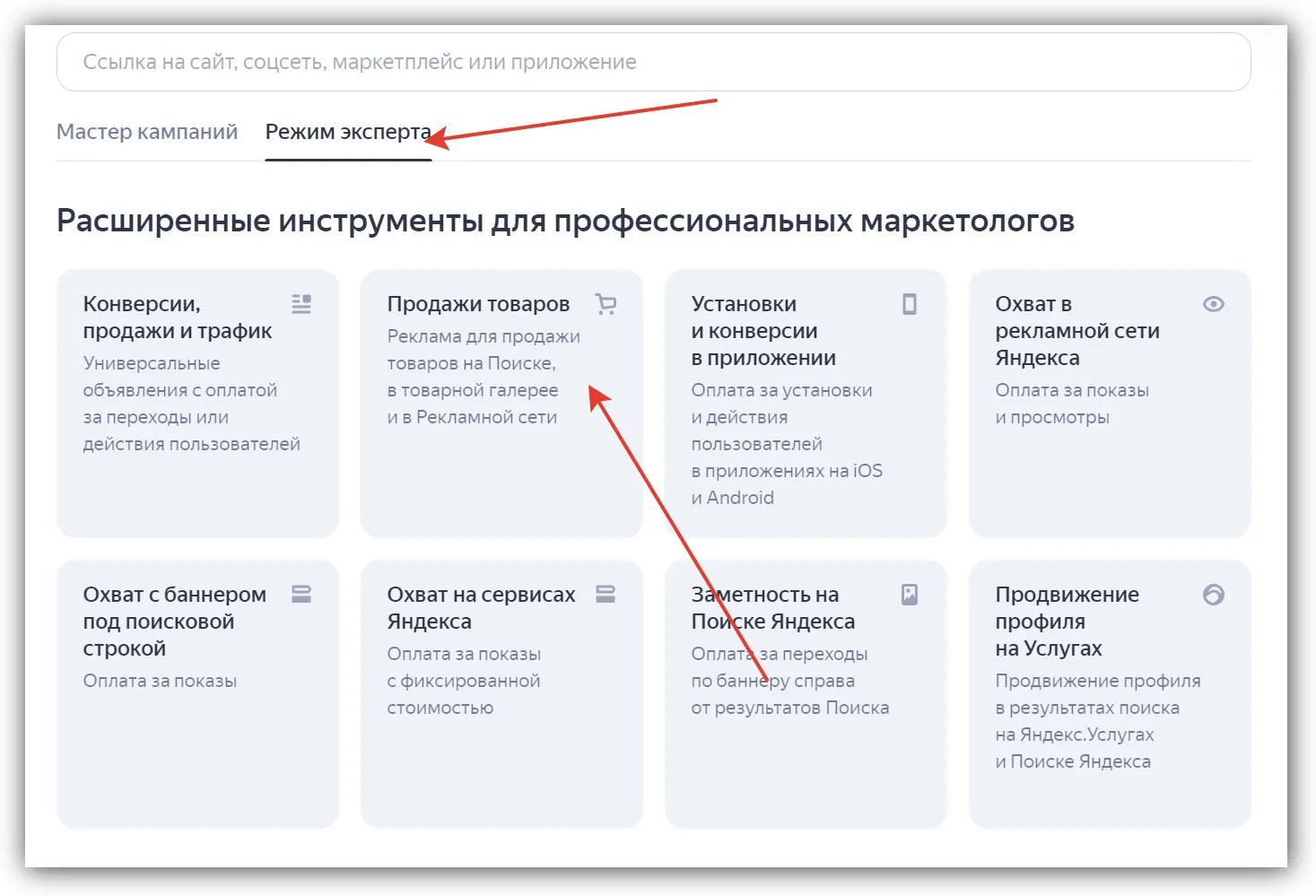Open Продвижение профиля на Услугах title
1316x896 pixels.
tap(1068, 622)
